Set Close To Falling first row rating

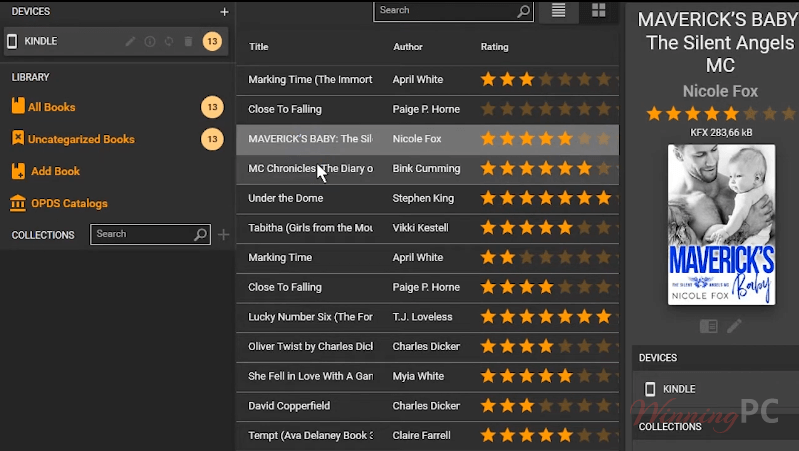point(549,109)
